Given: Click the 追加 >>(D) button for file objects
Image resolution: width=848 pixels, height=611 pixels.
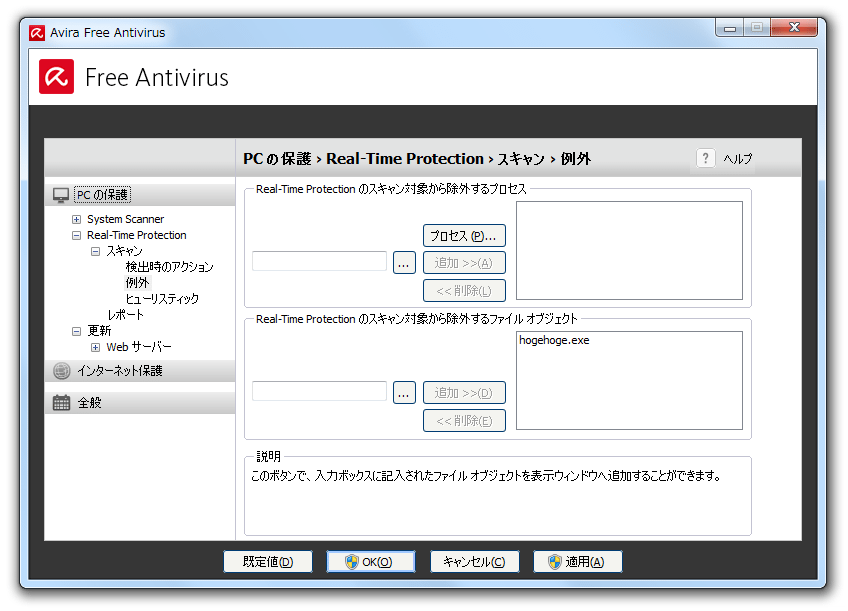Looking at the screenshot, I should [464, 393].
